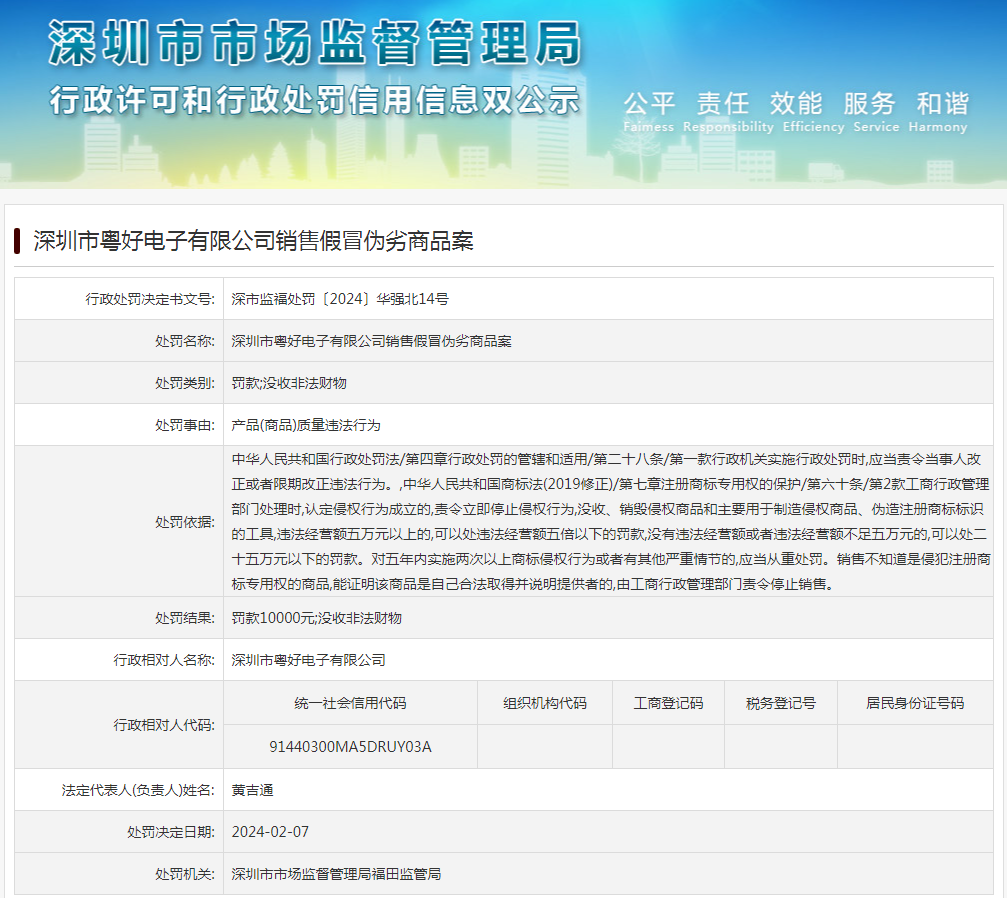Viewport: 1007px width, 898px height.
Task: Select the case heading 深圳市粤好电子有限公司销售假冒伪劣商品案
Action: (253, 241)
